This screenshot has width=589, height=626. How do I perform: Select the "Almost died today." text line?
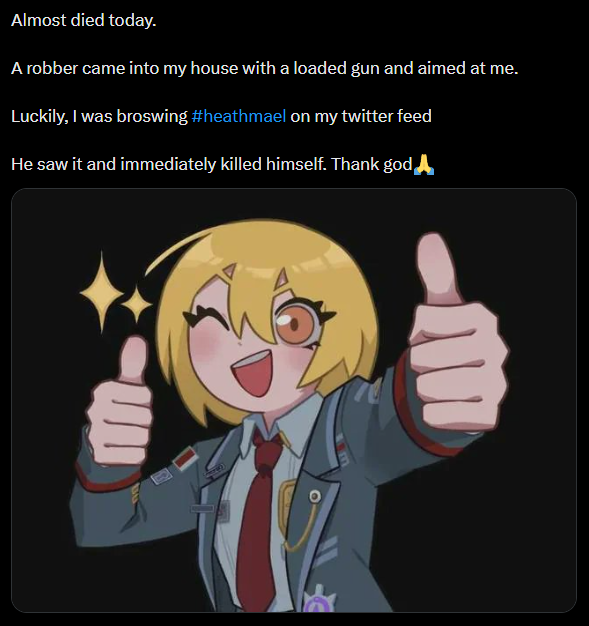click(x=83, y=20)
